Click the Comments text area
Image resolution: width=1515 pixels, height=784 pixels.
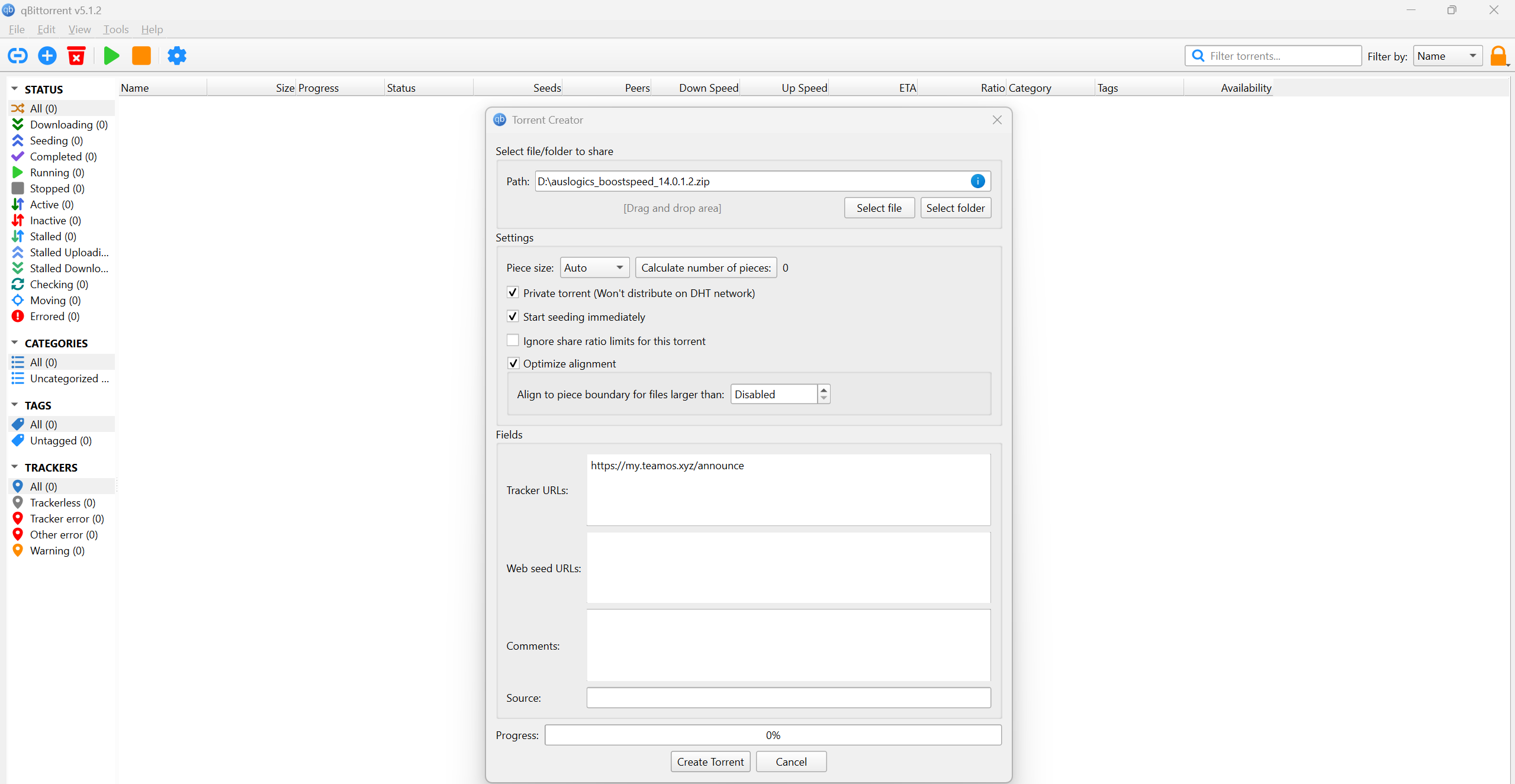pyautogui.click(x=788, y=646)
